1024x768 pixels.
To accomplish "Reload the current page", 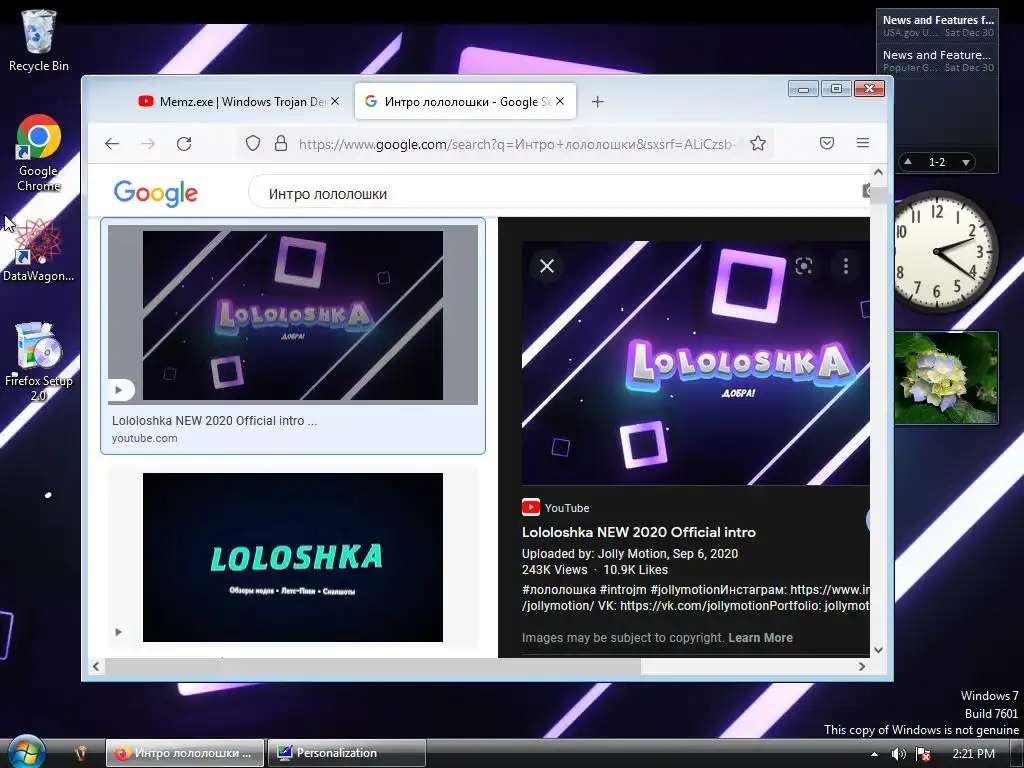I will pyautogui.click(x=184, y=144).
